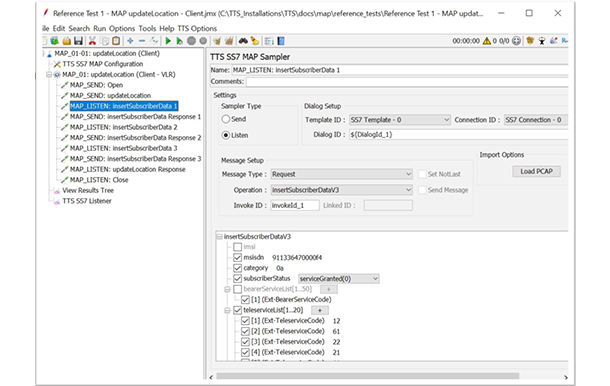
Task: Open the Connection ID dropdown
Action: point(536,120)
